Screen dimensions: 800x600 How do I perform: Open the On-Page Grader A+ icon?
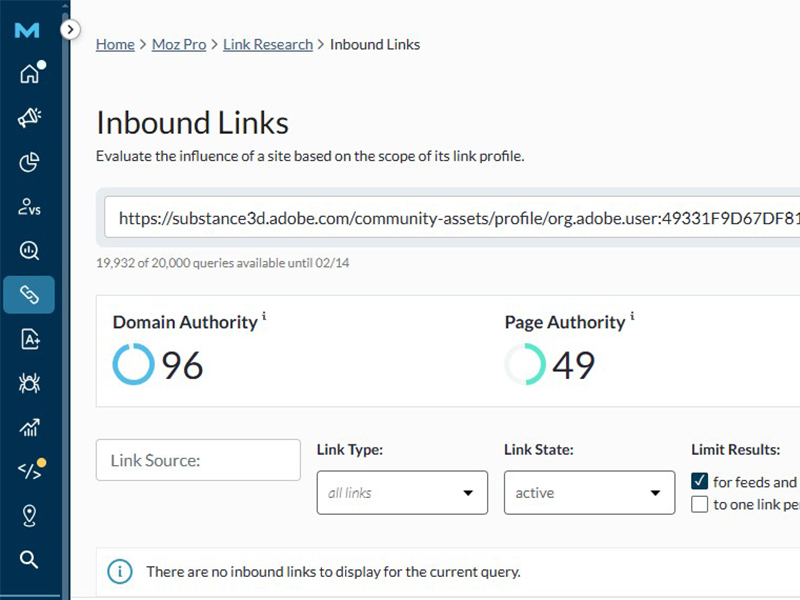[x=30, y=339]
